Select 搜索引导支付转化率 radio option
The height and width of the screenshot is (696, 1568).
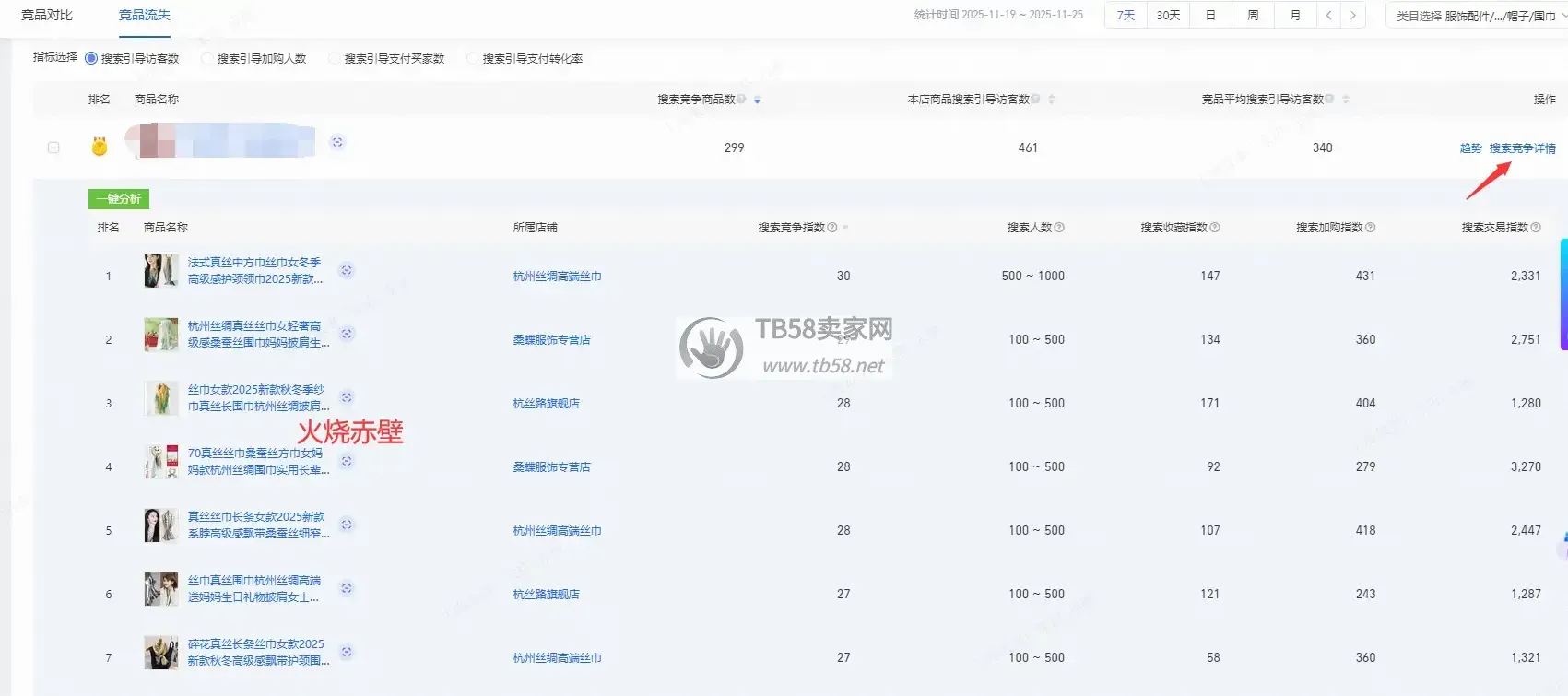coord(473,58)
